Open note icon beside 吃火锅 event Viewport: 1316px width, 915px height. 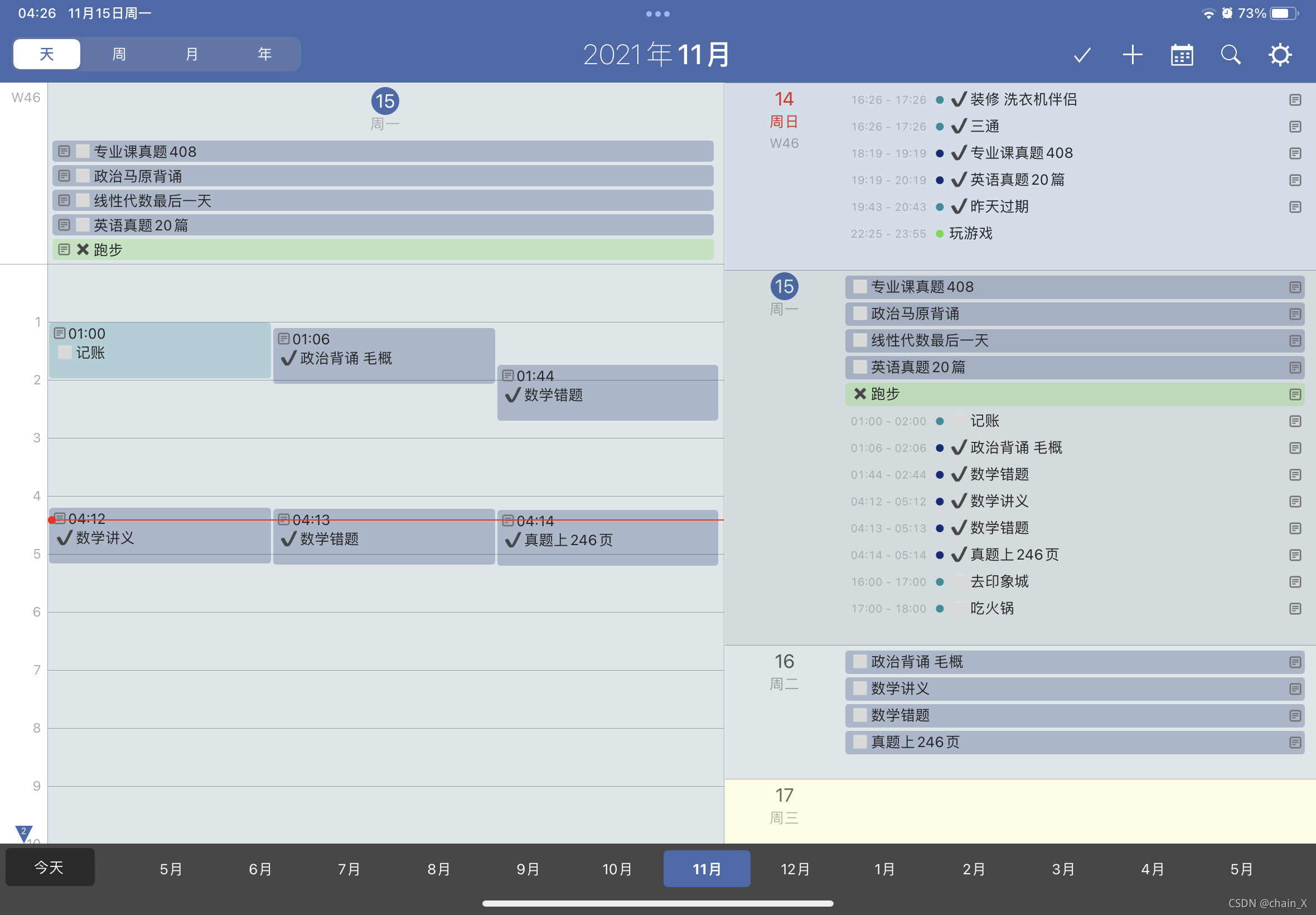[1295, 609]
